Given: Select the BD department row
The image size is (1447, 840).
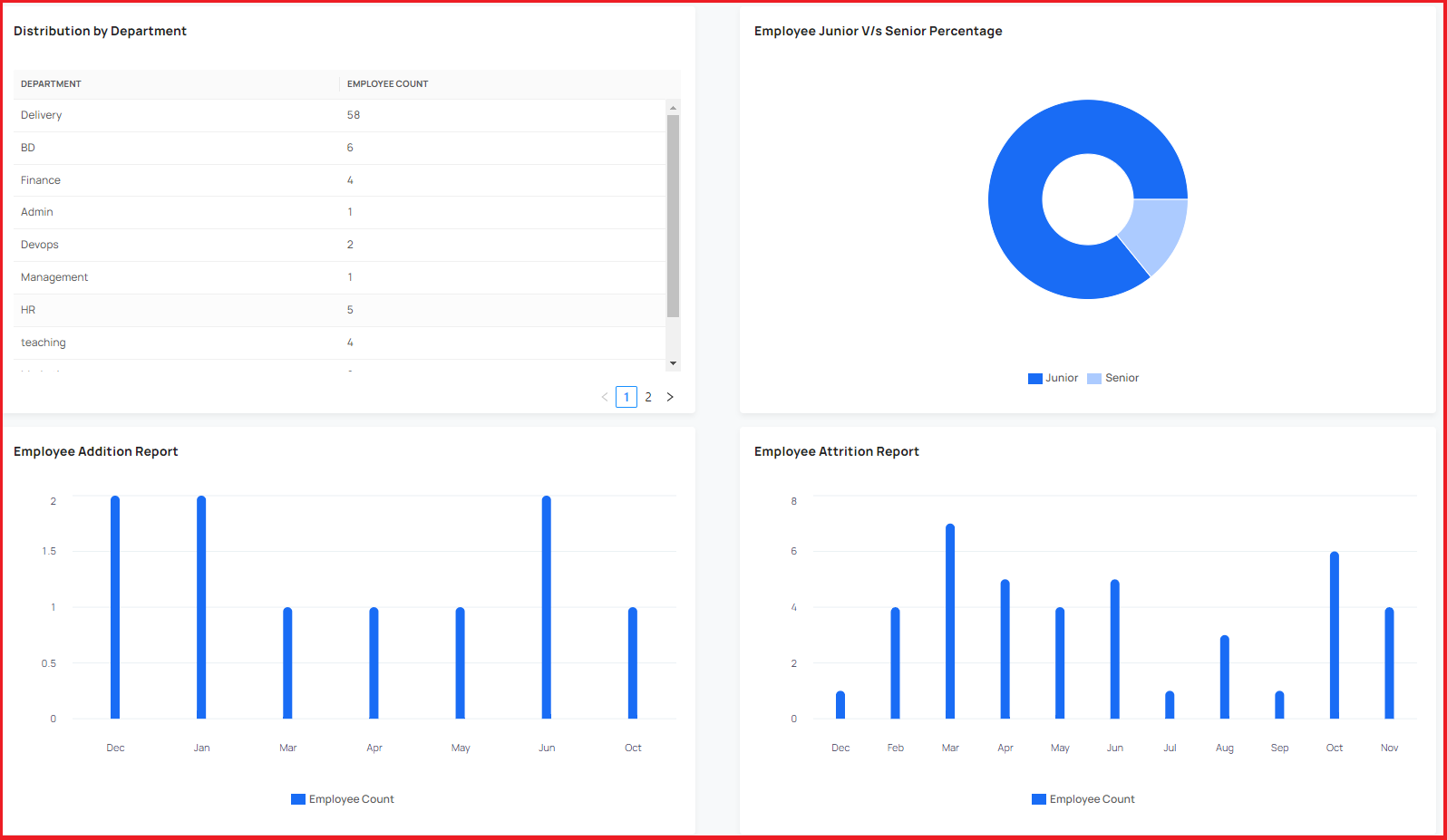Looking at the screenshot, I should pyautogui.click(x=340, y=148).
